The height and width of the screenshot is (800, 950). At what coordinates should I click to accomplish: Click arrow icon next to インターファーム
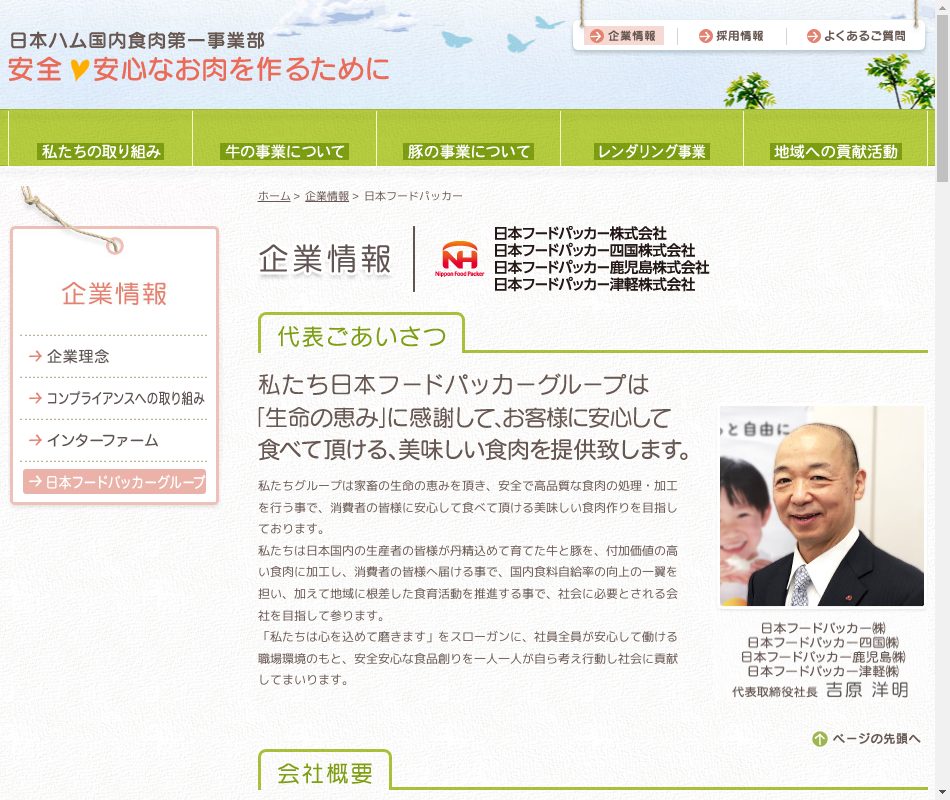coord(35,440)
